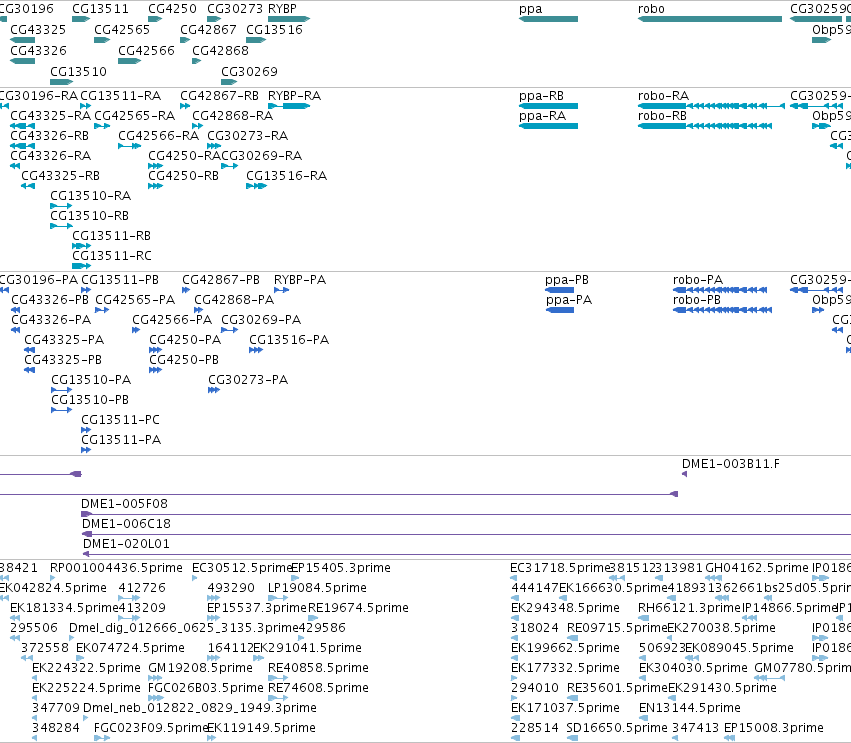Viewport: 851px width, 743px height.
Task: Click the RYBP-RA transcript label
Action: click(x=295, y=96)
